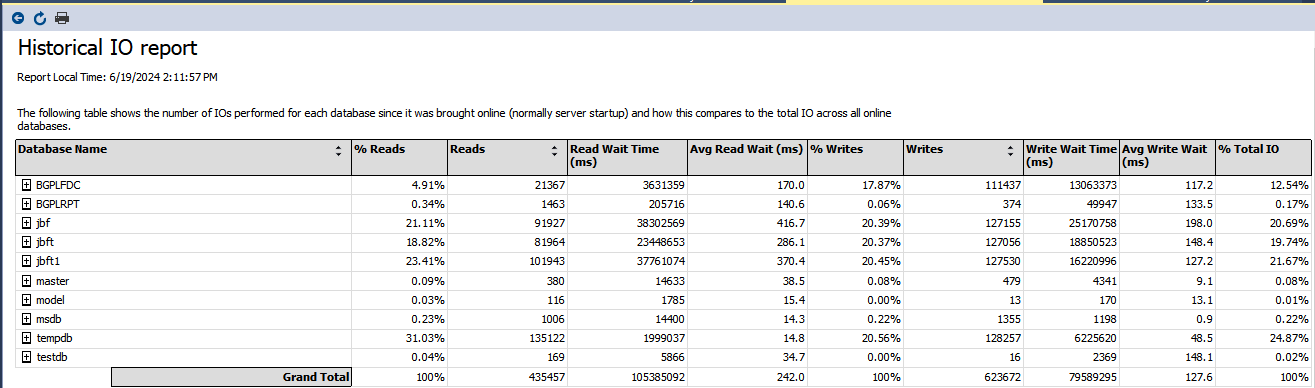Click the Write Wait Time (ms) header
1315x388 pixels.
click(x=1071, y=157)
